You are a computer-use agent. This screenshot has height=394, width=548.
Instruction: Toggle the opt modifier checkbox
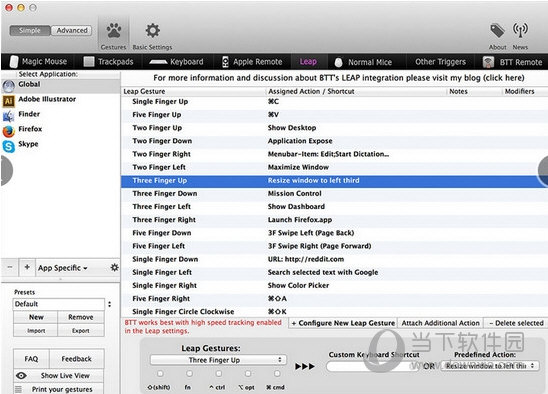[x=248, y=373]
